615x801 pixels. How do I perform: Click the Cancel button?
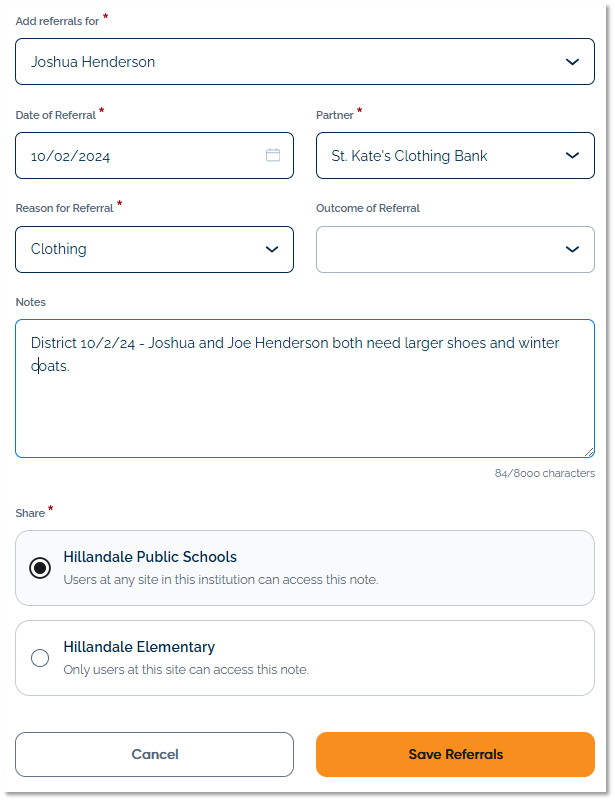tap(154, 754)
